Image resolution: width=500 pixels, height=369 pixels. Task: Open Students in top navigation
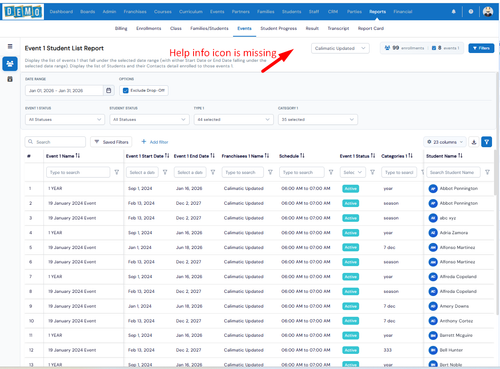click(x=291, y=12)
